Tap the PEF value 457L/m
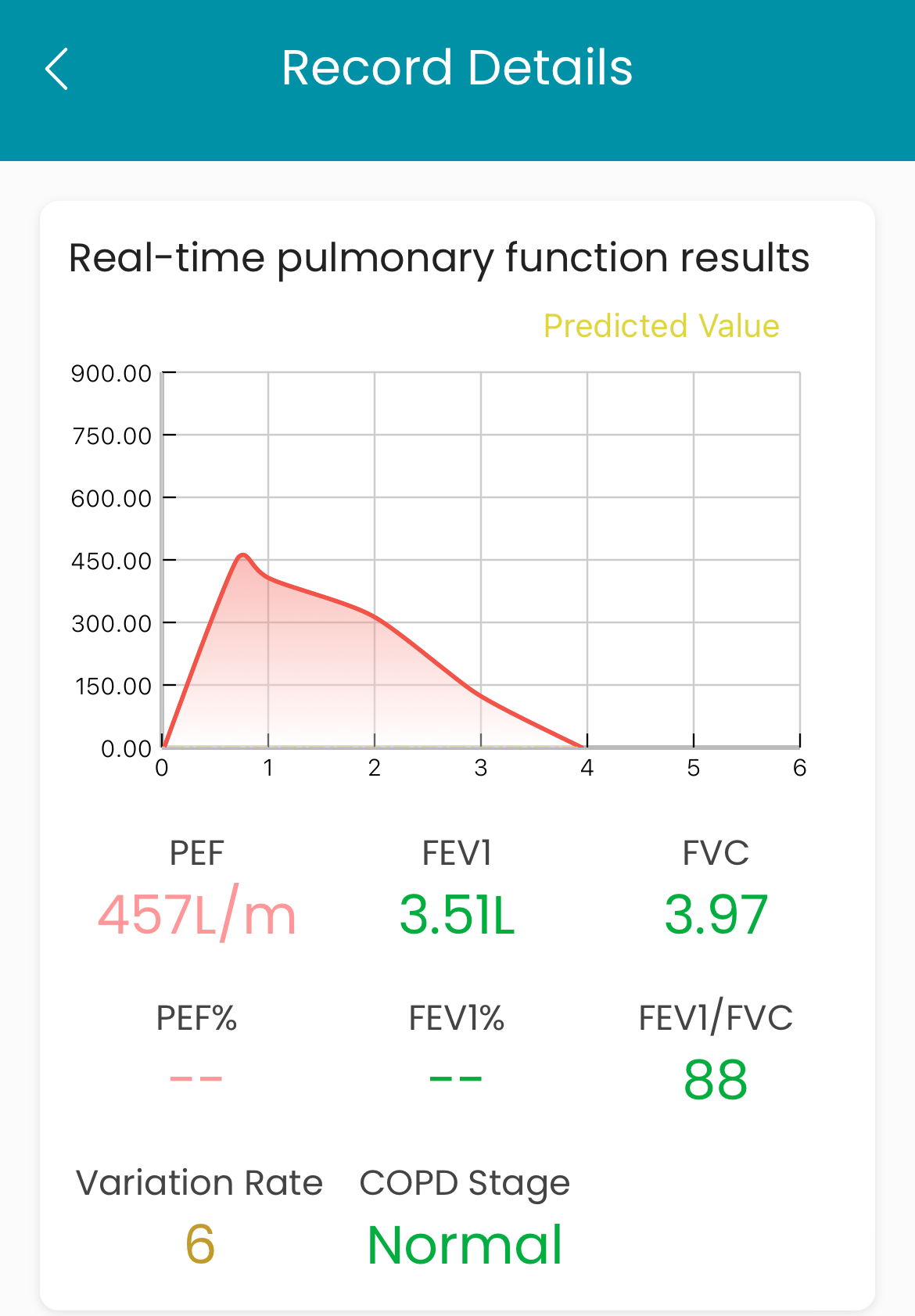 pos(197,915)
